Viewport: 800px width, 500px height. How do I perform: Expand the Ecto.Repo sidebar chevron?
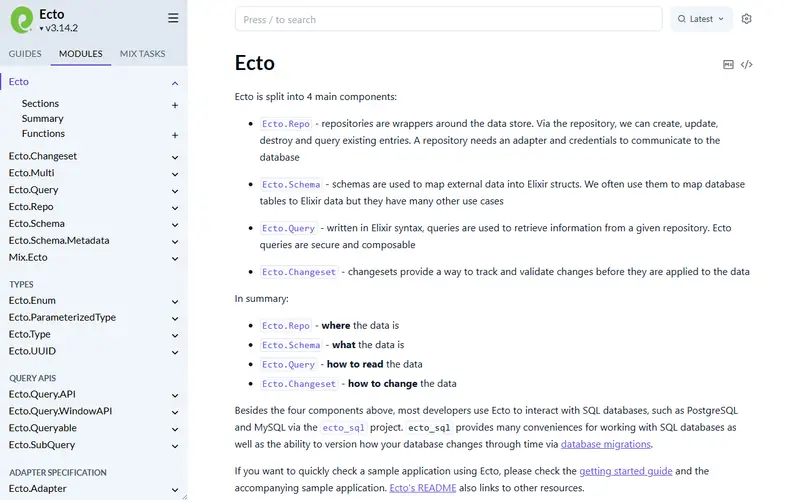coord(175,208)
